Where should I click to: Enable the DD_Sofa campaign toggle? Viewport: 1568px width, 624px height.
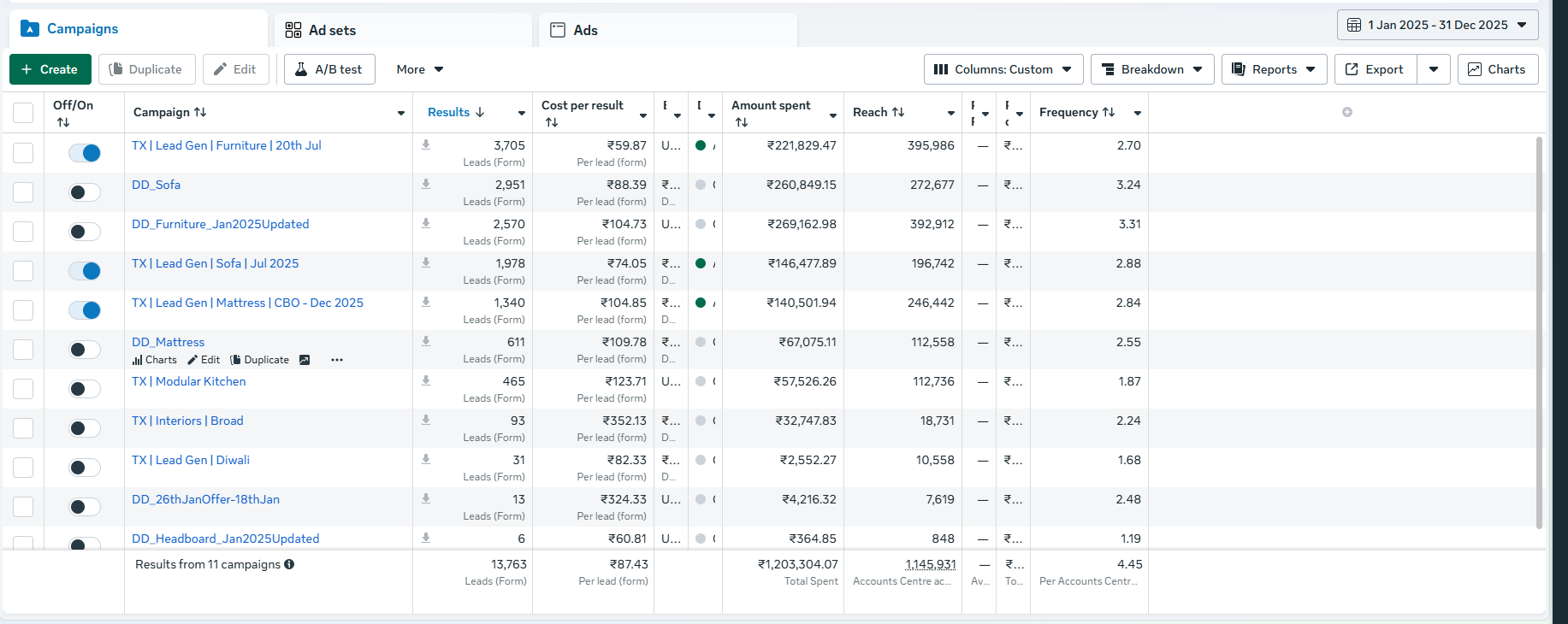[x=85, y=192]
